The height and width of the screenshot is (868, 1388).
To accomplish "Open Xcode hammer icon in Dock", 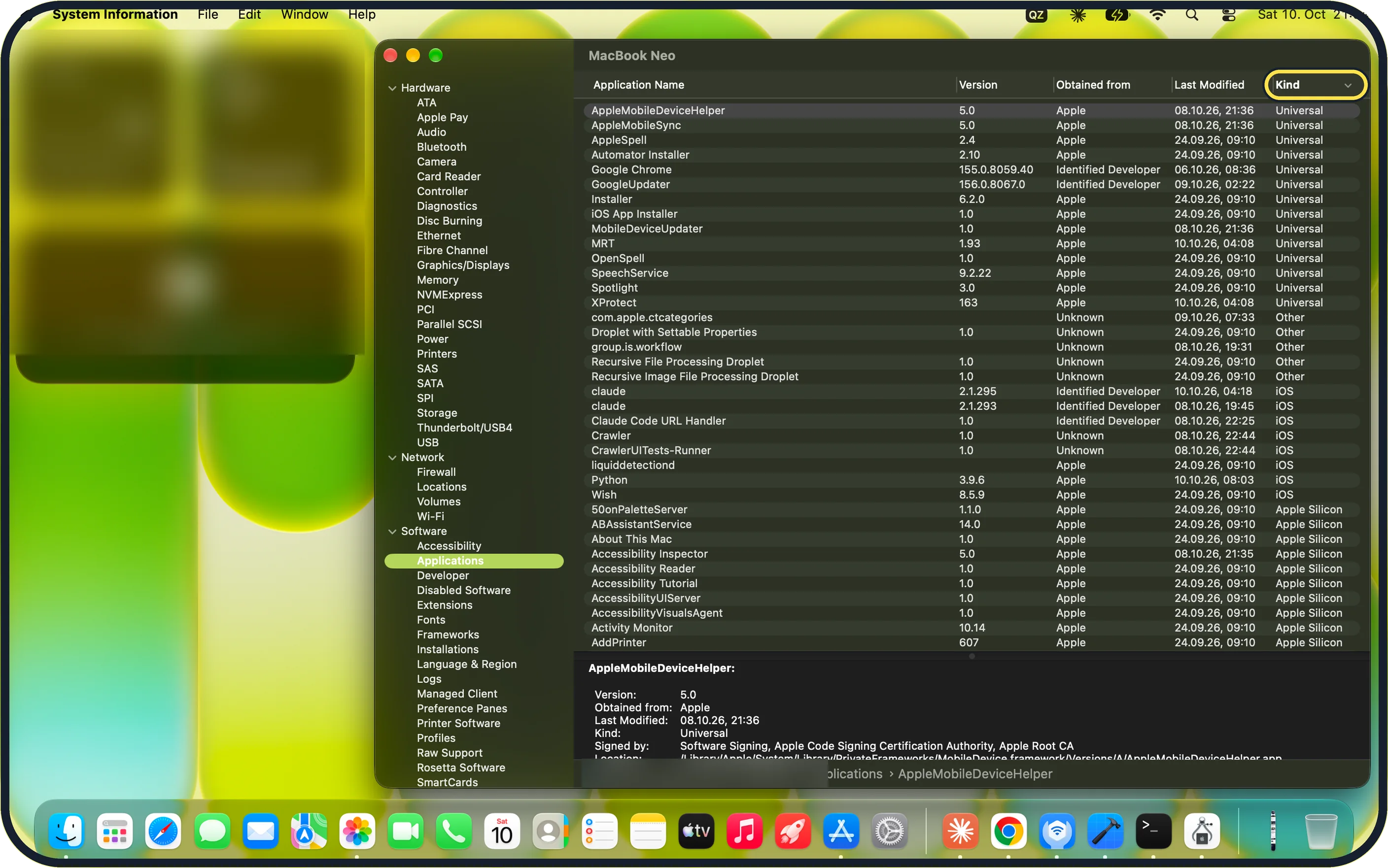I will pos(1106,831).
